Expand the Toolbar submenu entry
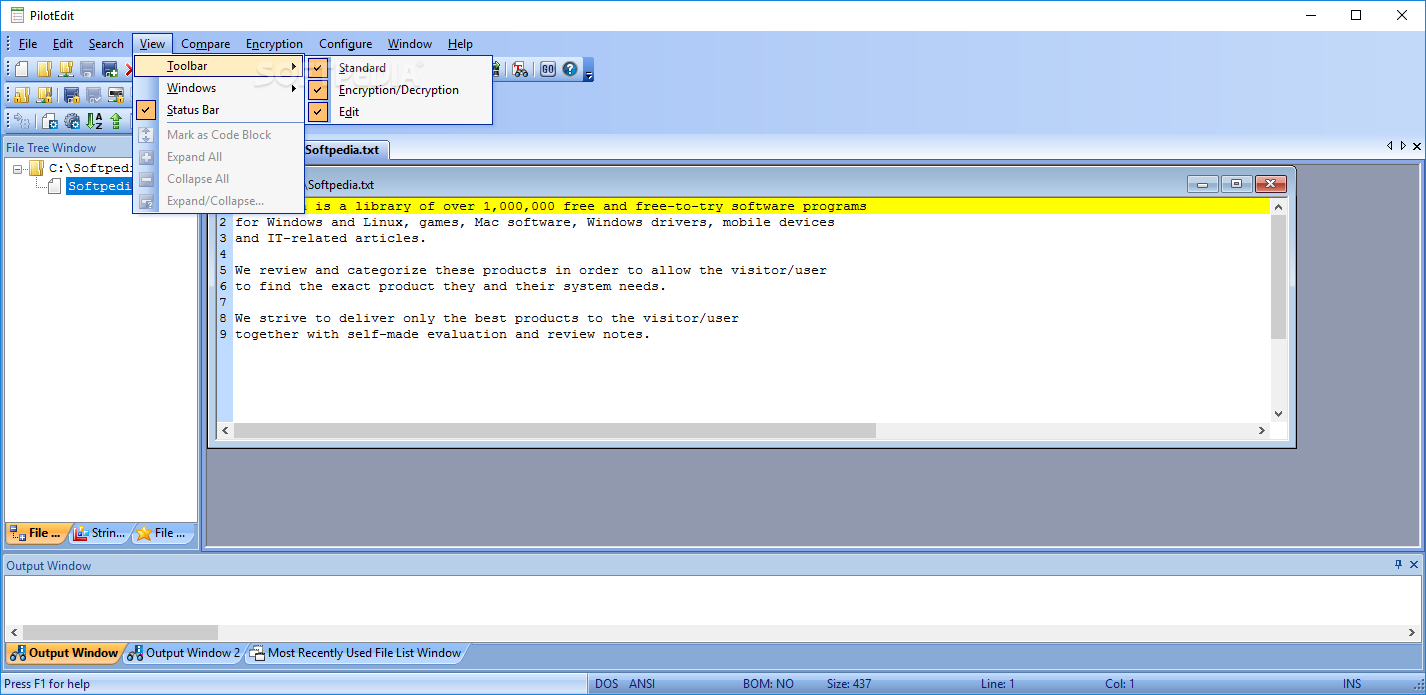The width and height of the screenshot is (1426, 695). pyautogui.click(x=219, y=66)
